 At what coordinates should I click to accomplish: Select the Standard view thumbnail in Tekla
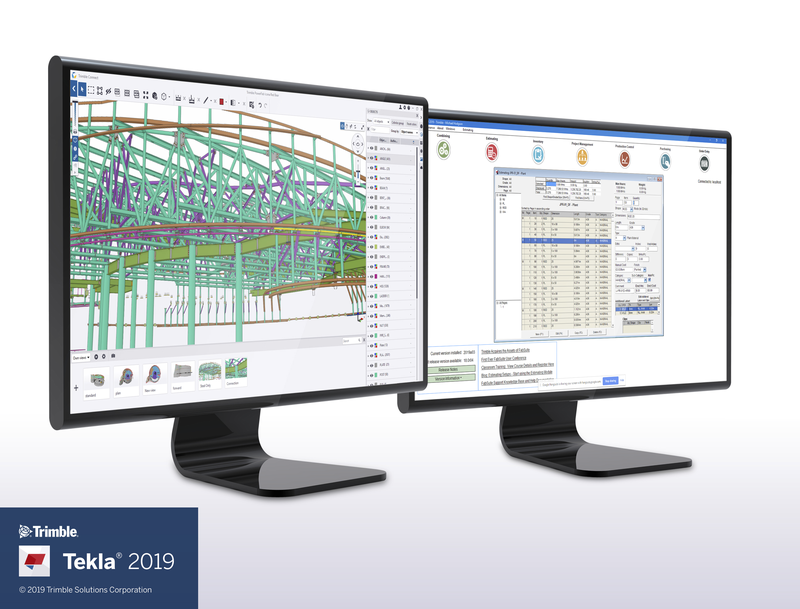point(94,377)
